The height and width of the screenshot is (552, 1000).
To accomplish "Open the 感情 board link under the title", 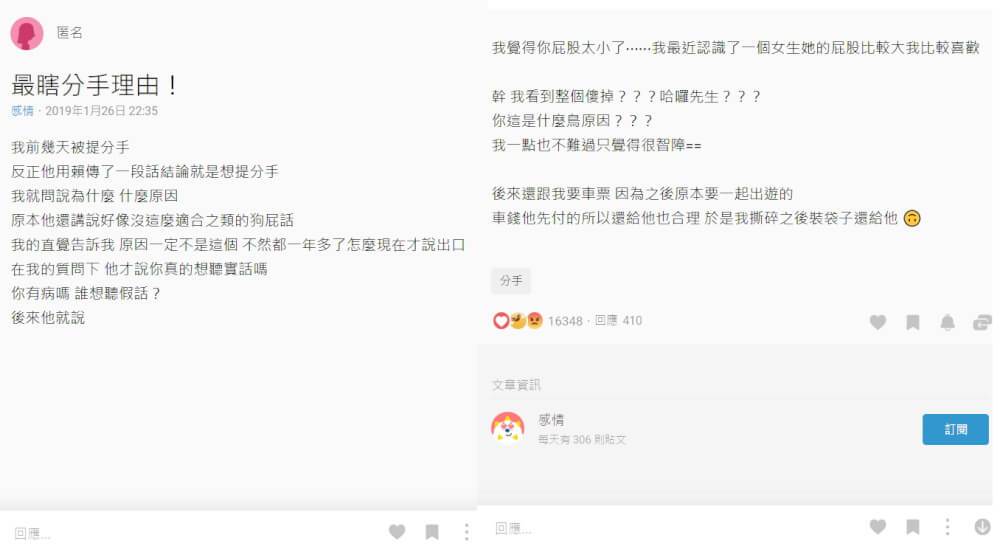I will (22, 111).
